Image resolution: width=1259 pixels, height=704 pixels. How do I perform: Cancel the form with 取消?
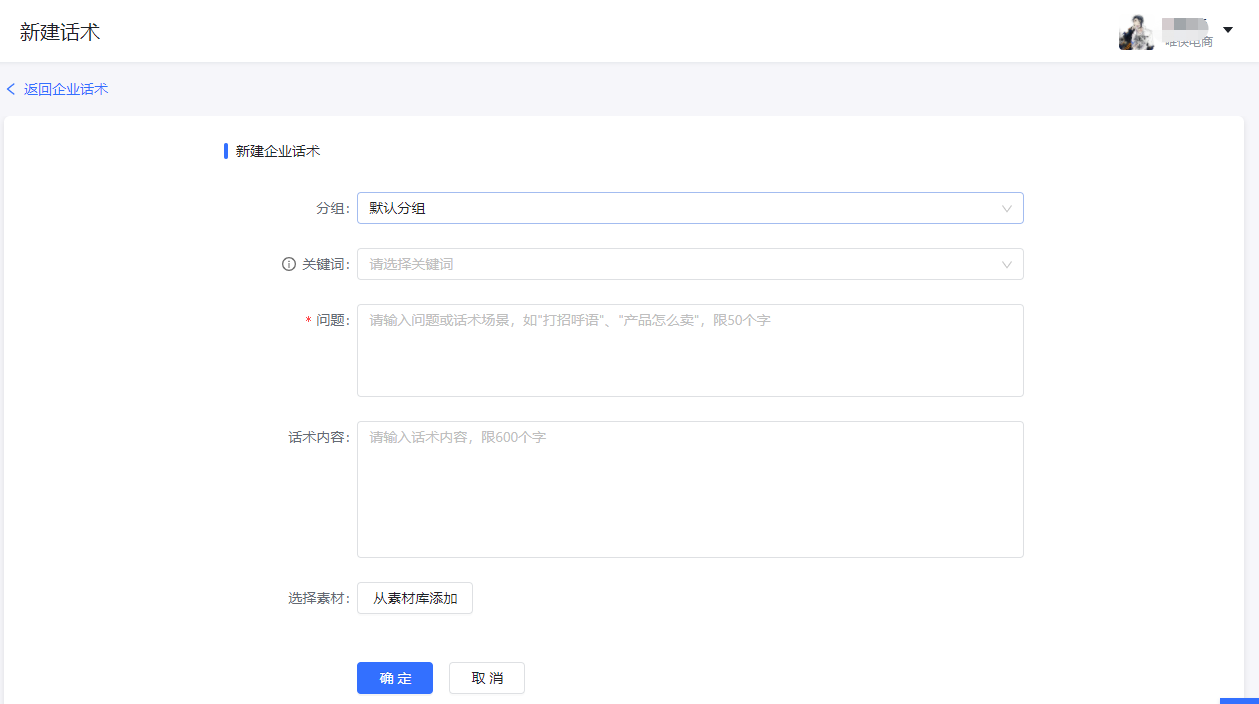487,678
